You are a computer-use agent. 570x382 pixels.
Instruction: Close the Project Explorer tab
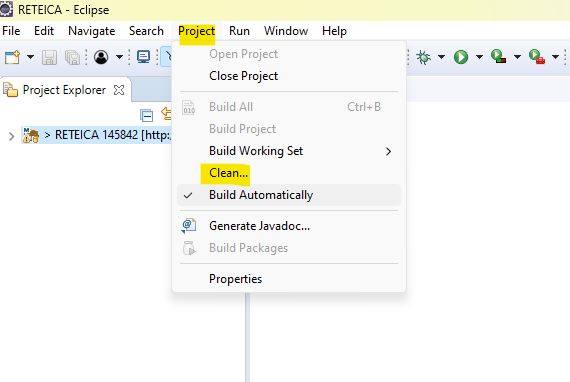pyautogui.click(x=119, y=90)
